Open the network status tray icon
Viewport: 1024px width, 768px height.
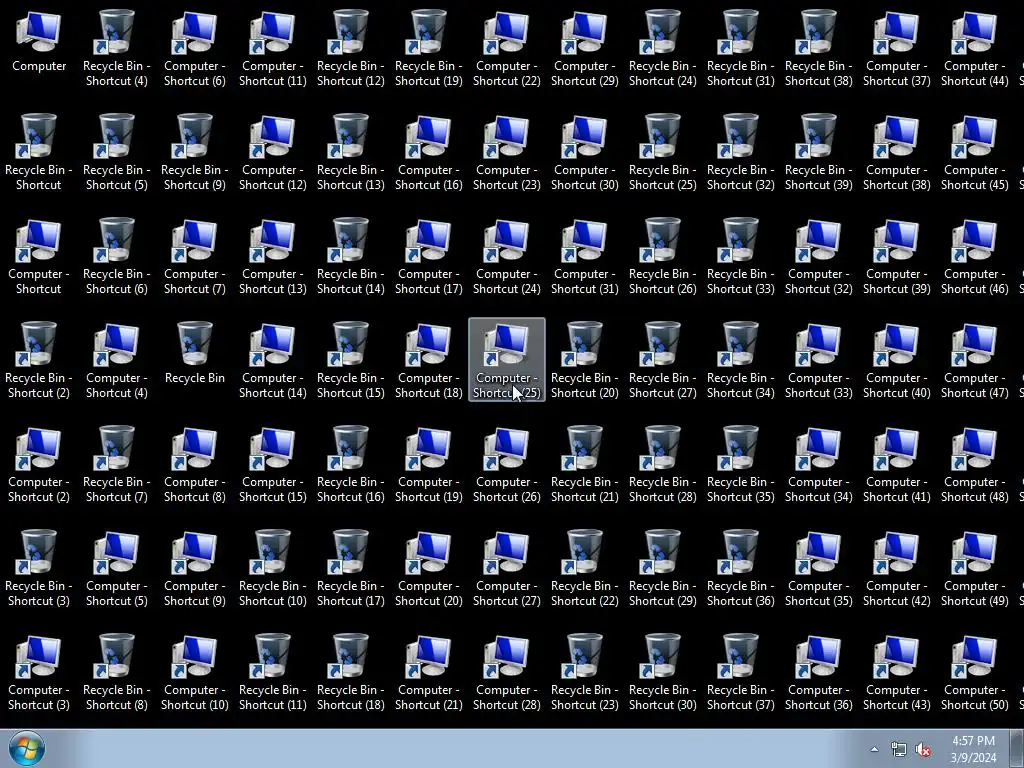(x=899, y=750)
